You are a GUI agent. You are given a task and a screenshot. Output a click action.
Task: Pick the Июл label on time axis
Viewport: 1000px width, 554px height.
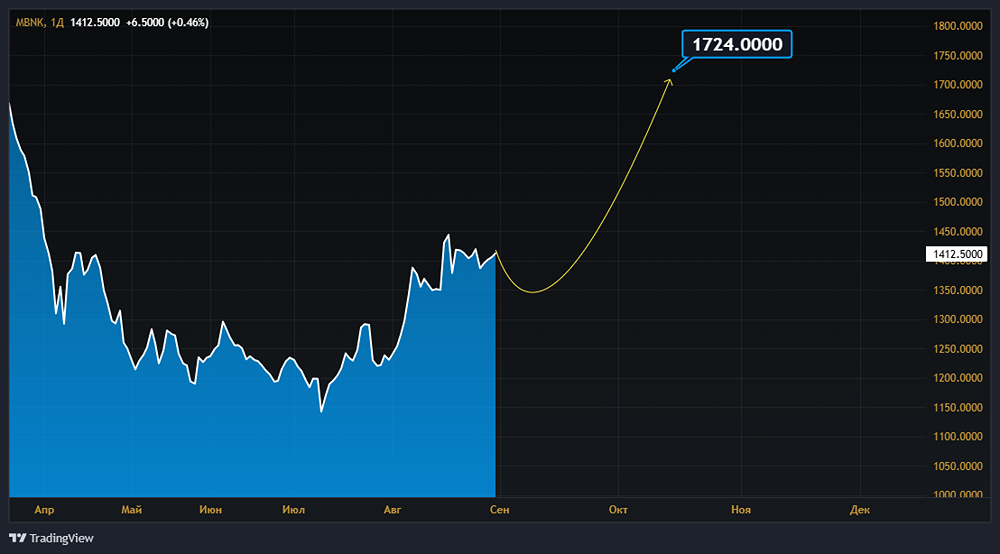click(294, 510)
